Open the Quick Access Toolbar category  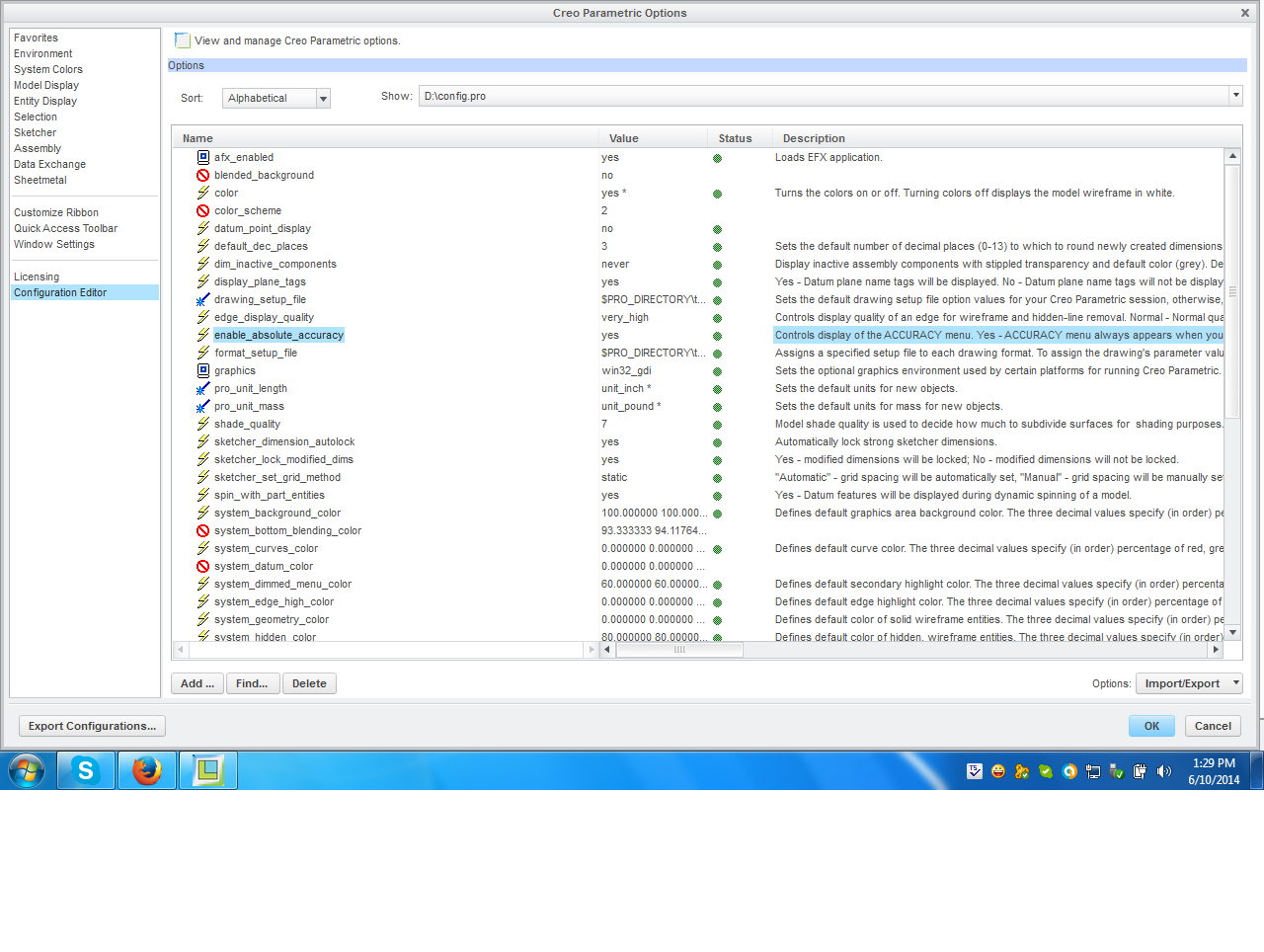65,228
